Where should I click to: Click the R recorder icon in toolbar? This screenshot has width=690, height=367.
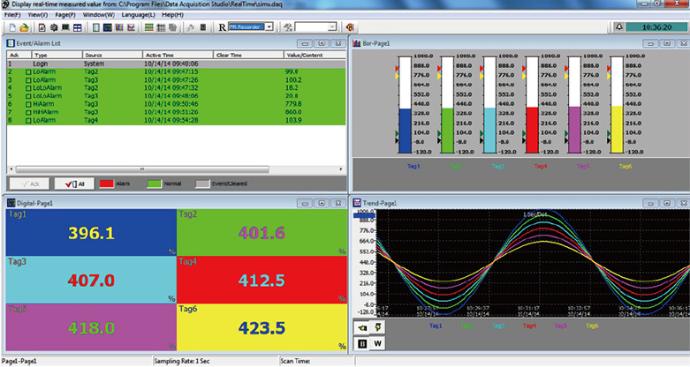[222, 27]
